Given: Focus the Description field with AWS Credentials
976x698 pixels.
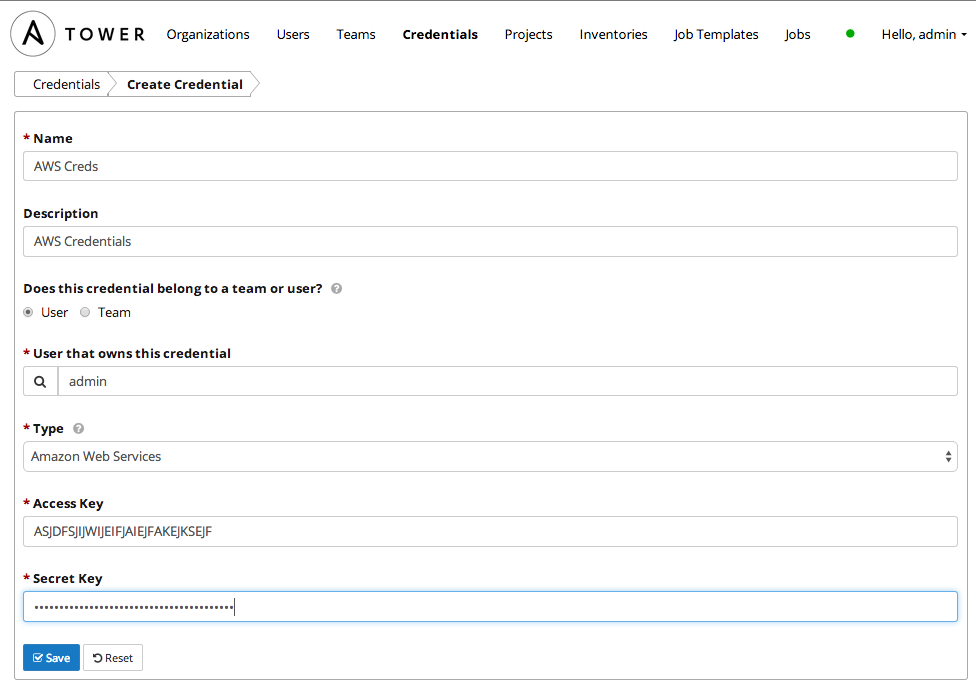Looking at the screenshot, I should [x=490, y=242].
